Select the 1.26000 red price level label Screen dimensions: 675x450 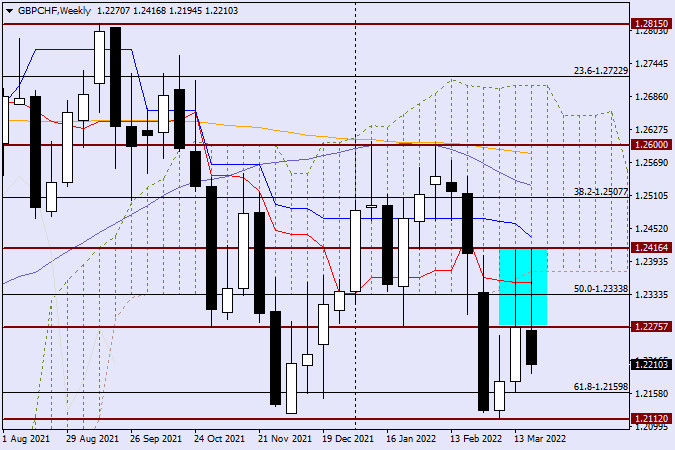pyautogui.click(x=652, y=145)
